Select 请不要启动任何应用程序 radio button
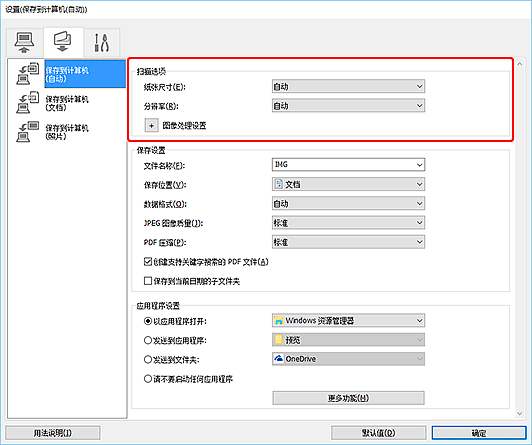This screenshot has height=445, width=532. tap(148, 379)
